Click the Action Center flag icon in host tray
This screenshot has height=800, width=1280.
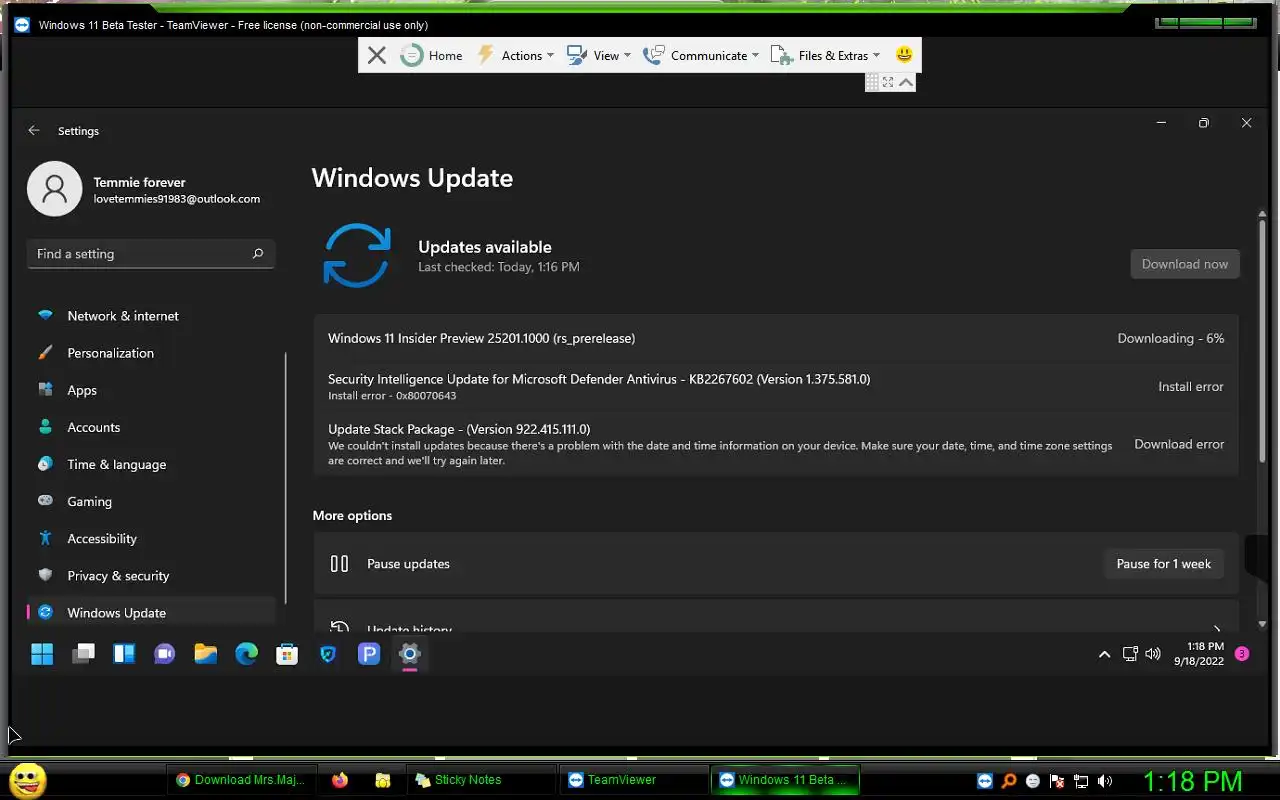pos(1057,781)
